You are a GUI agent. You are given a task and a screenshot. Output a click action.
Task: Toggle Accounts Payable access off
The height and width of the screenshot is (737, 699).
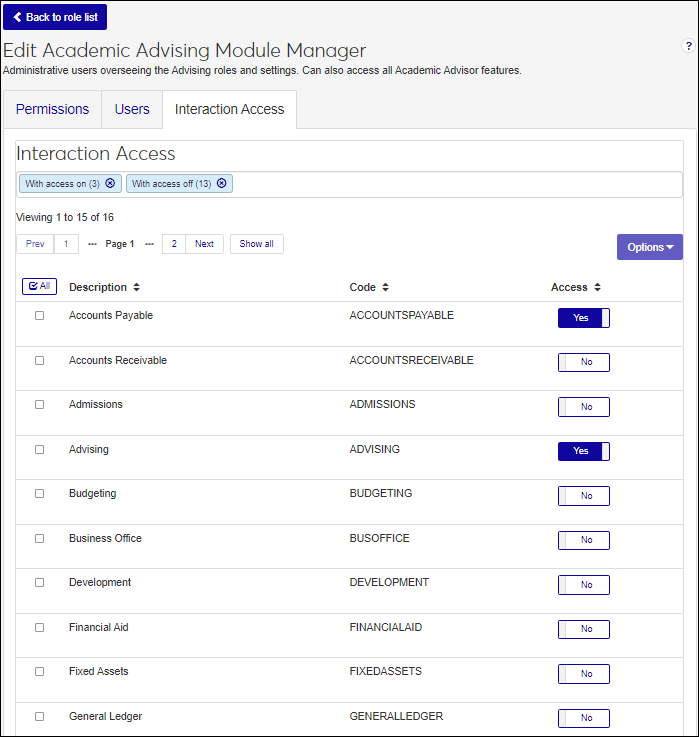coord(583,318)
